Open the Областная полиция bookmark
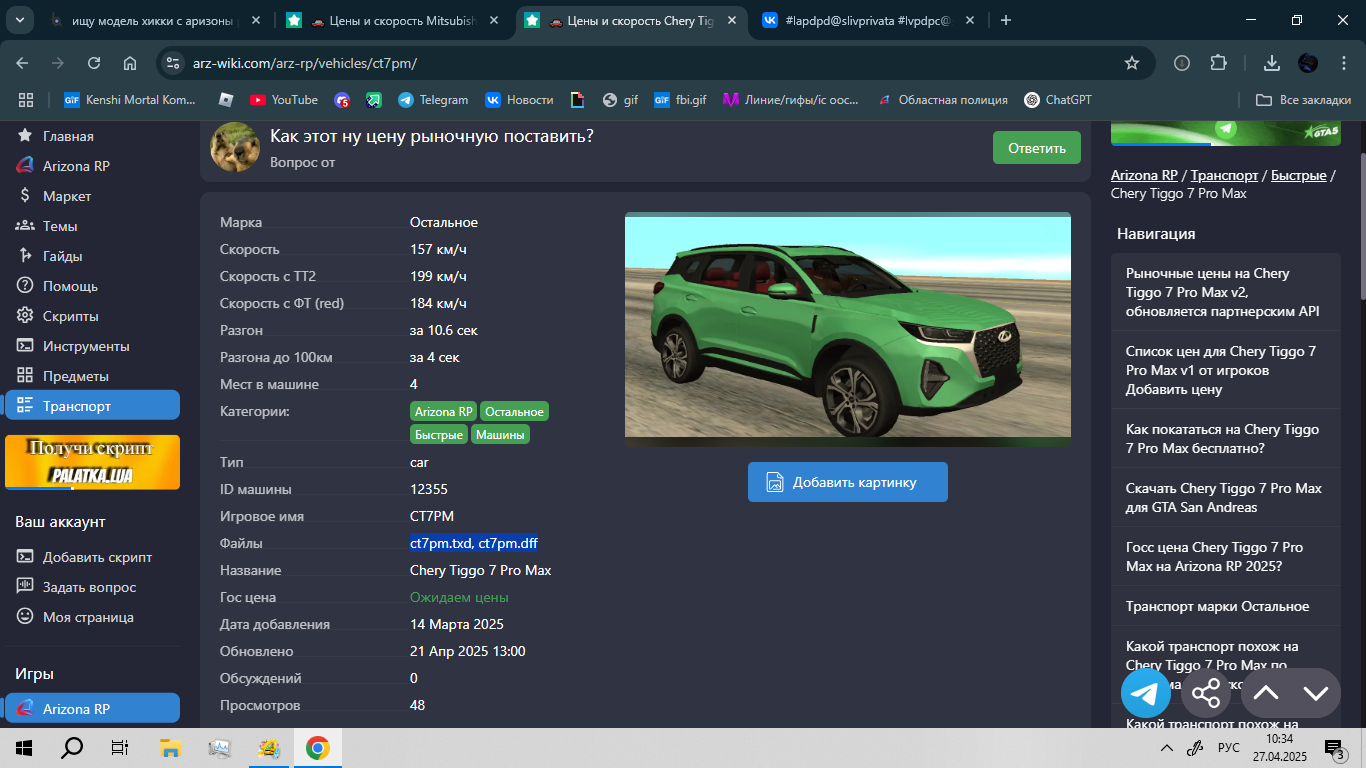This screenshot has height=768, width=1366. click(x=943, y=99)
